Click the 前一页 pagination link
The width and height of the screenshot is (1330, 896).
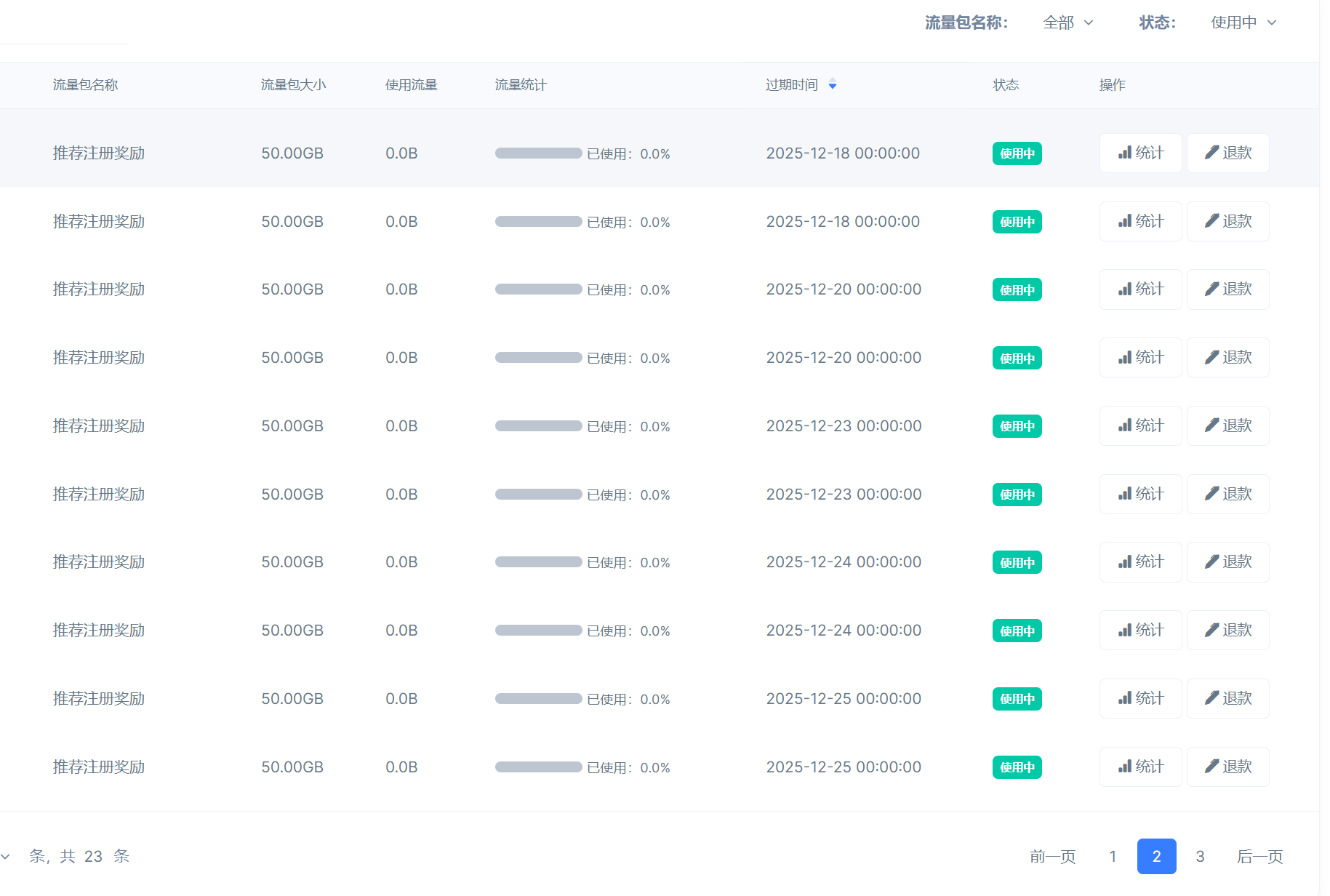[x=1053, y=857]
